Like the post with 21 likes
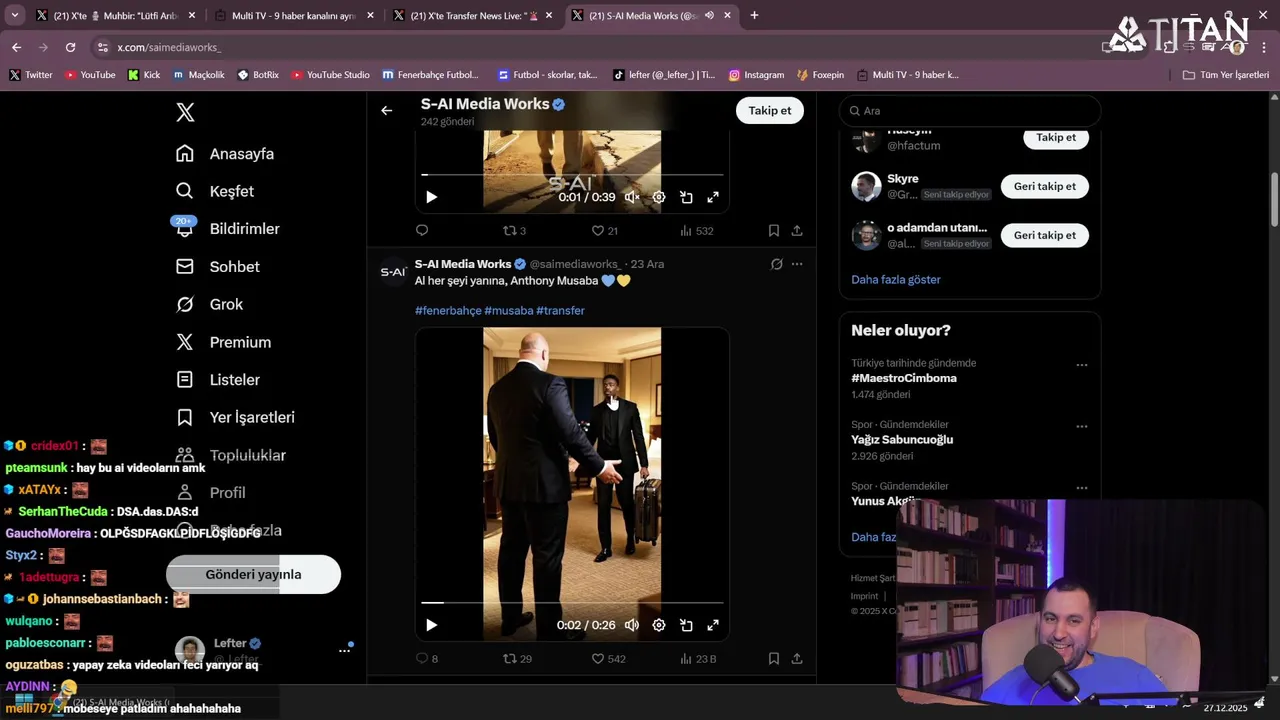Viewport: 1280px width, 720px height. coord(605,231)
